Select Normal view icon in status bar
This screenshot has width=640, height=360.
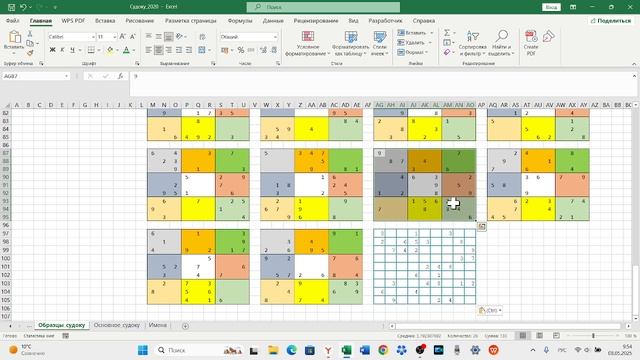(522, 336)
